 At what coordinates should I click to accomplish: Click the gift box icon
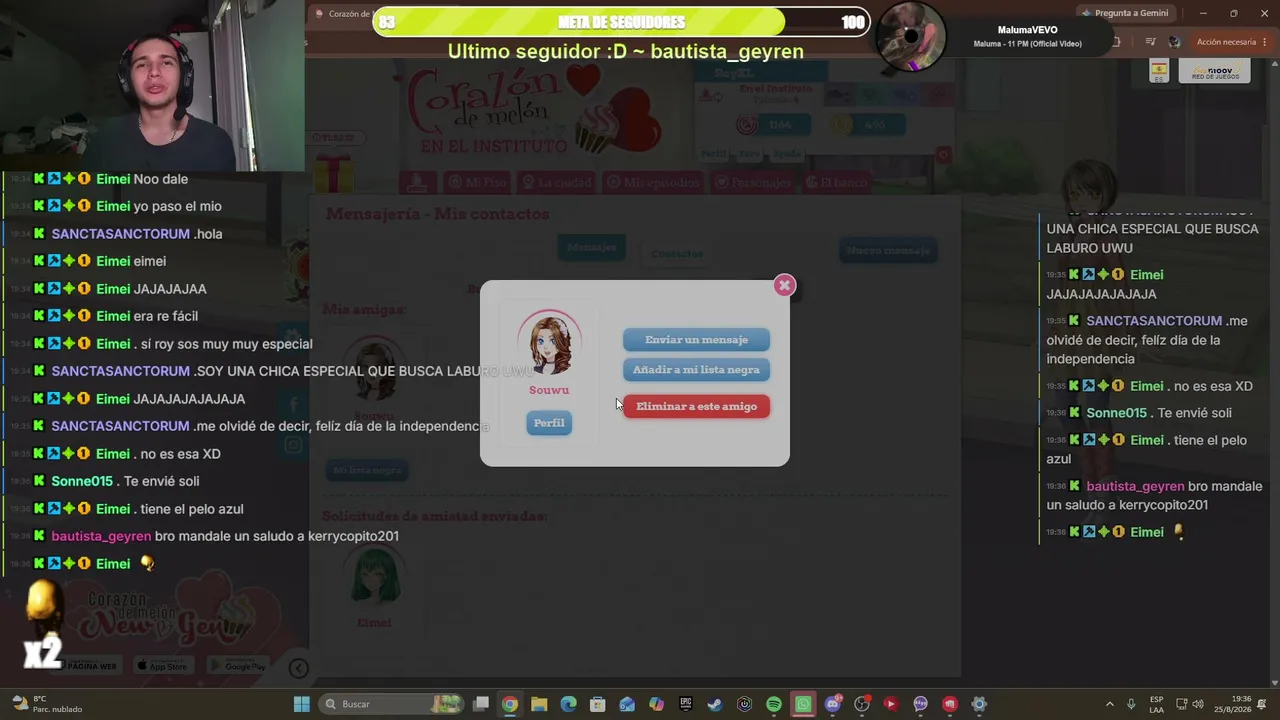334,172
